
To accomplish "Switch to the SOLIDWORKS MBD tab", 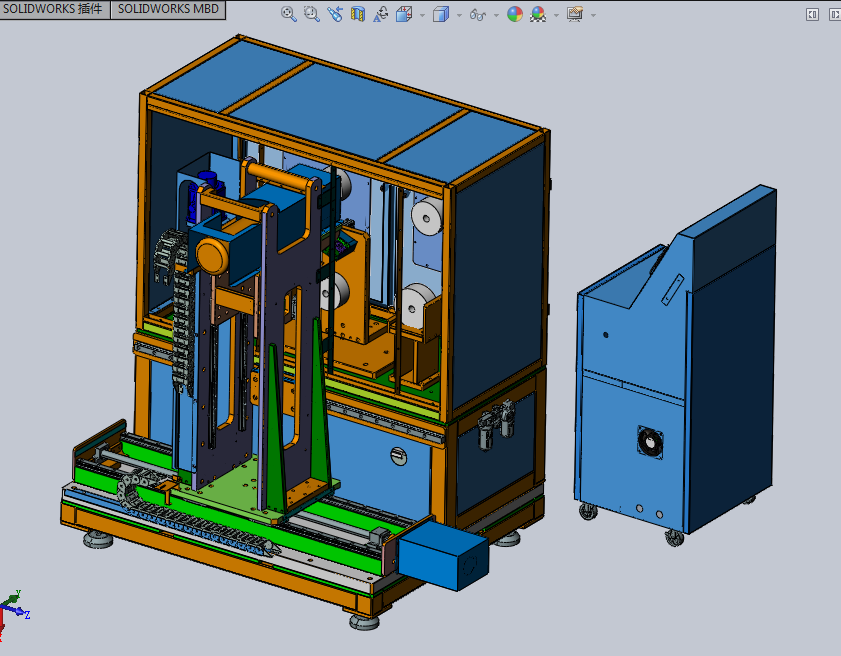I will tap(167, 9).
